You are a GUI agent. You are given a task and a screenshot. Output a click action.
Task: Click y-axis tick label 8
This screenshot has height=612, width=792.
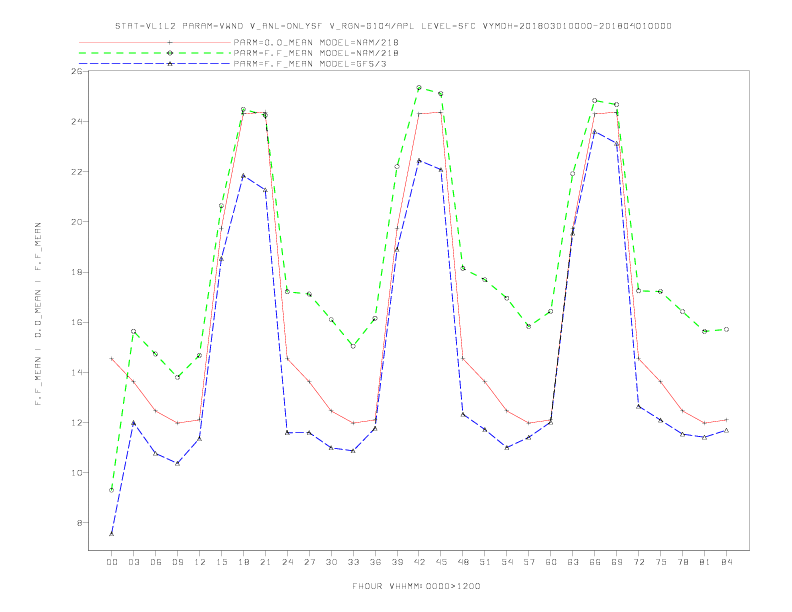point(80,523)
